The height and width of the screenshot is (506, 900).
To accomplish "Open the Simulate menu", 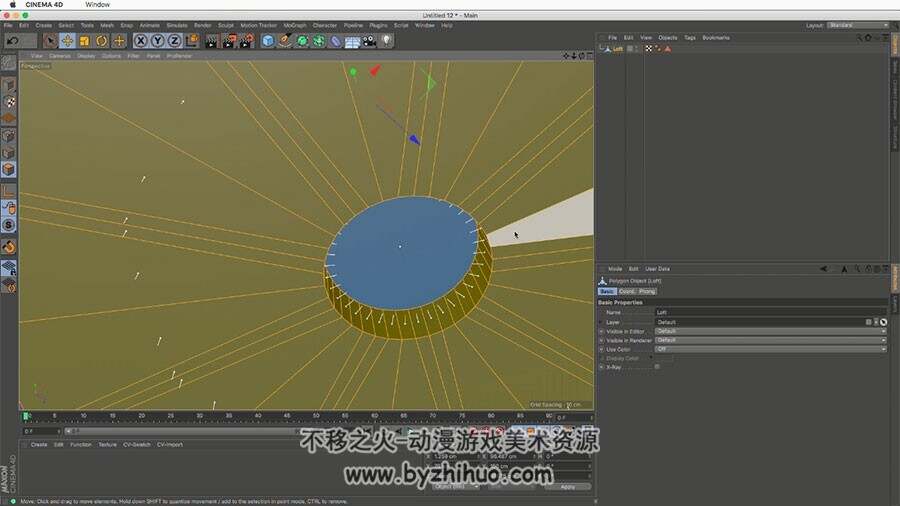I will 177,25.
